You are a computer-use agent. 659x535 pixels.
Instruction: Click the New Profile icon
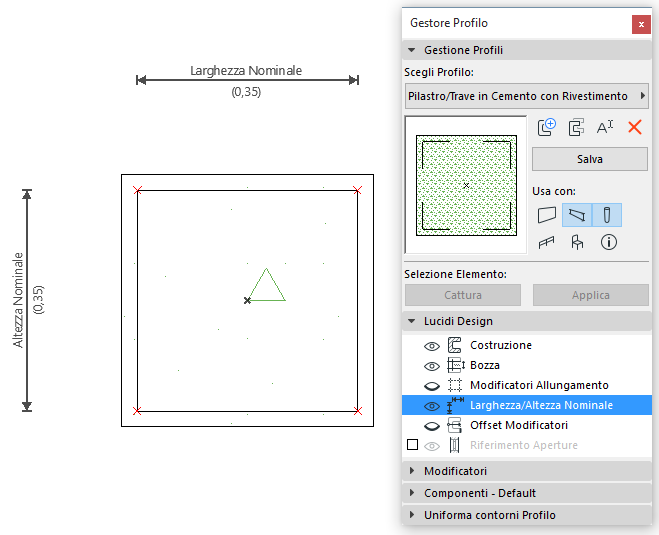pos(547,127)
